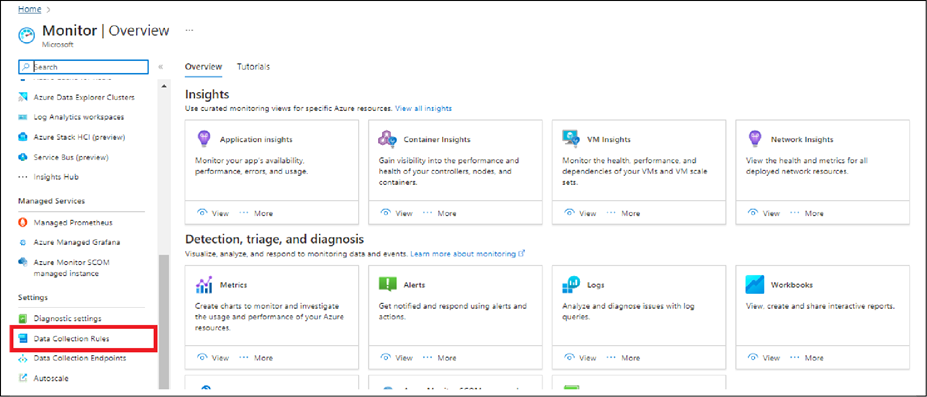Open More options for Application insights

pos(256,213)
